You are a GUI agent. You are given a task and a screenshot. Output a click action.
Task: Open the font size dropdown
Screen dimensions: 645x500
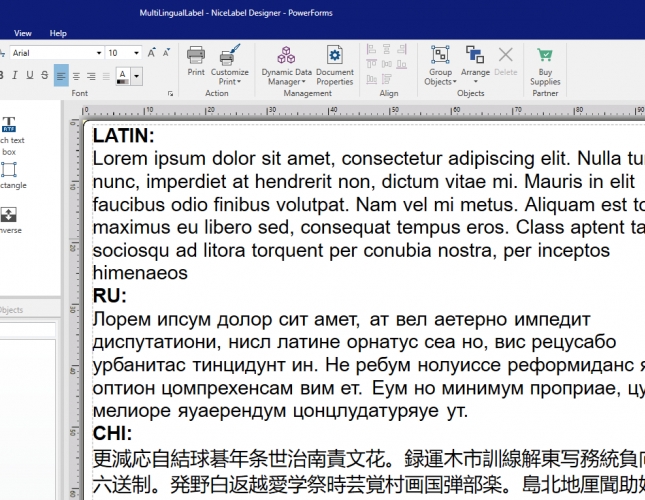tap(138, 53)
